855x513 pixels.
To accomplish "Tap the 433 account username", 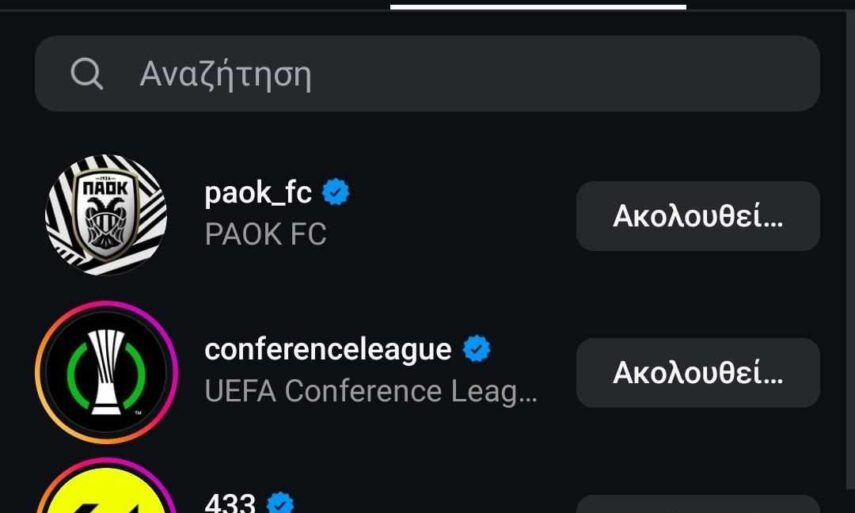I will 230,502.
